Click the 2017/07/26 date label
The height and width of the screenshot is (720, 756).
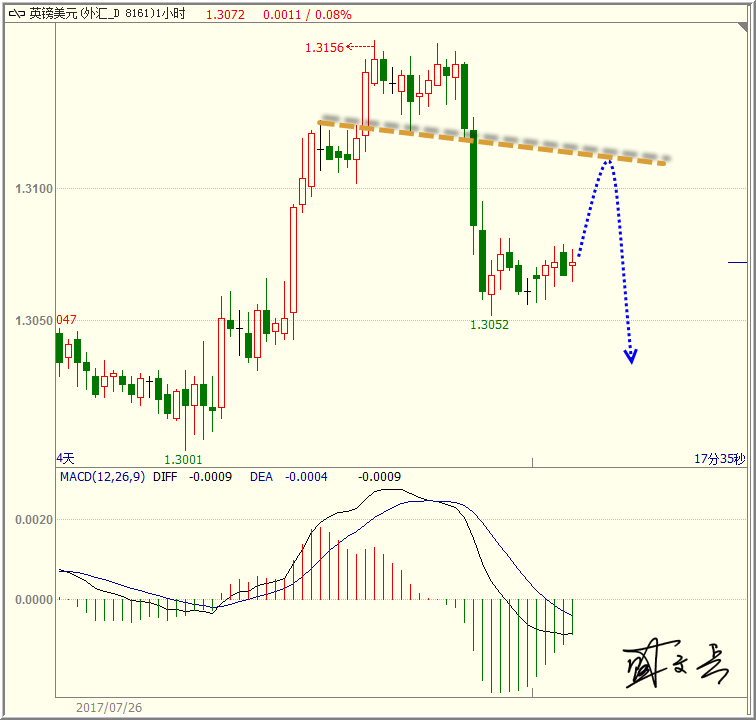110,707
